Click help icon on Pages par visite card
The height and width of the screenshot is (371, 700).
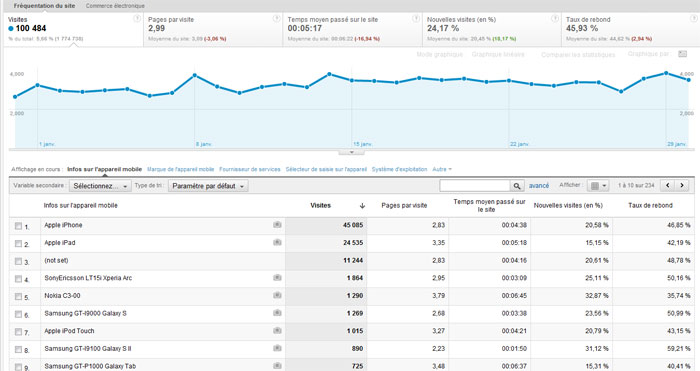(x=276, y=19)
